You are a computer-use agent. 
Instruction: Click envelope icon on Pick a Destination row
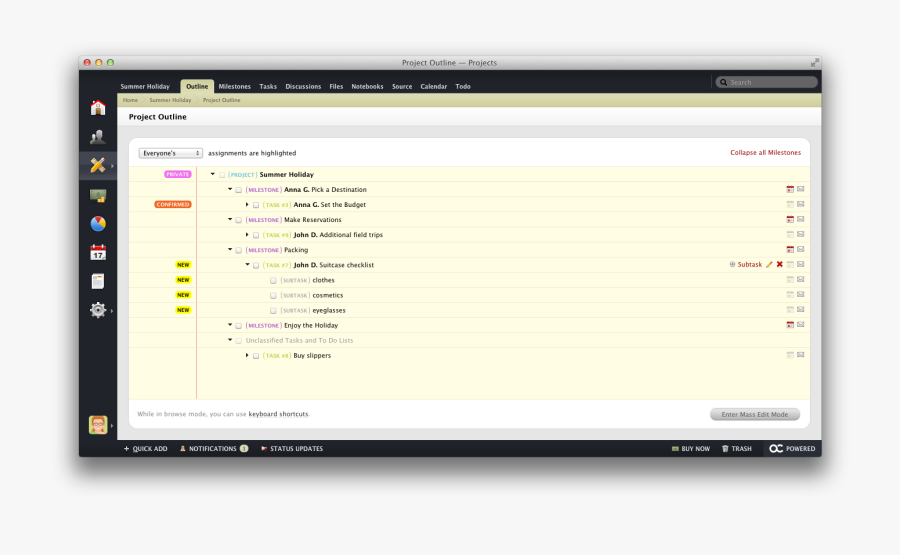tap(801, 189)
